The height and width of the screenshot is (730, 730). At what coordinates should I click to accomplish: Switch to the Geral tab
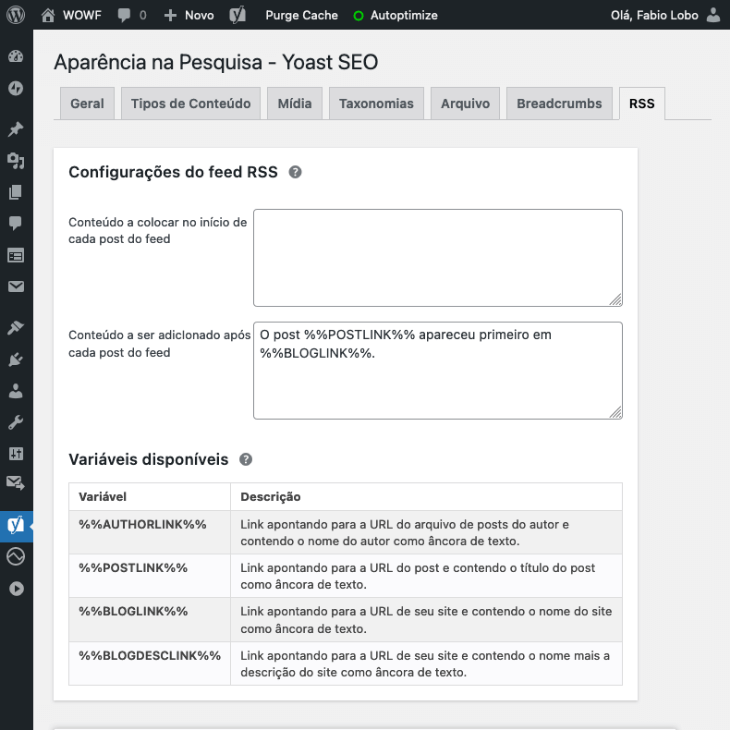pos(87,103)
